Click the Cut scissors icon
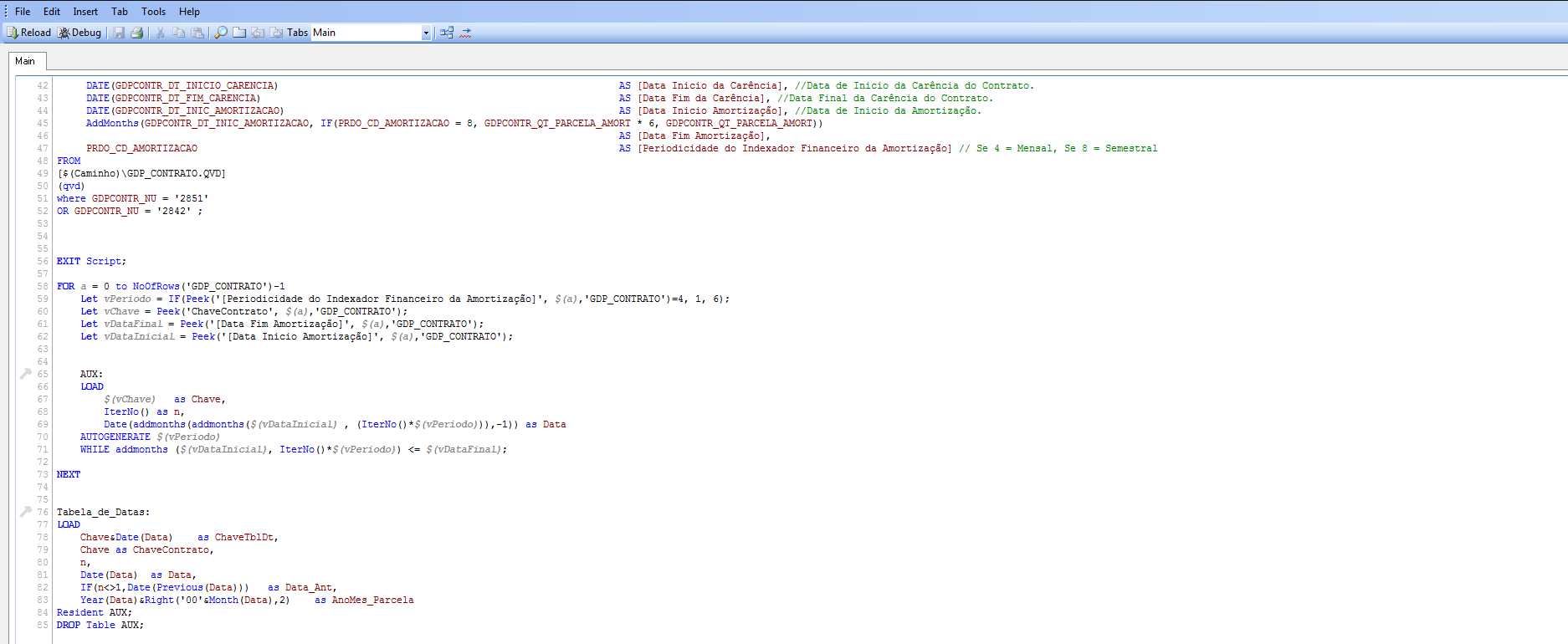 click(x=161, y=33)
